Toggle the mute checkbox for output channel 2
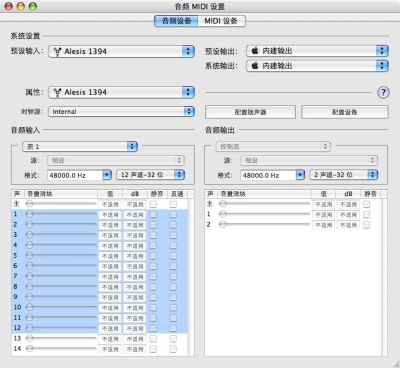Screen dimensions: 400x368 pos(366,225)
